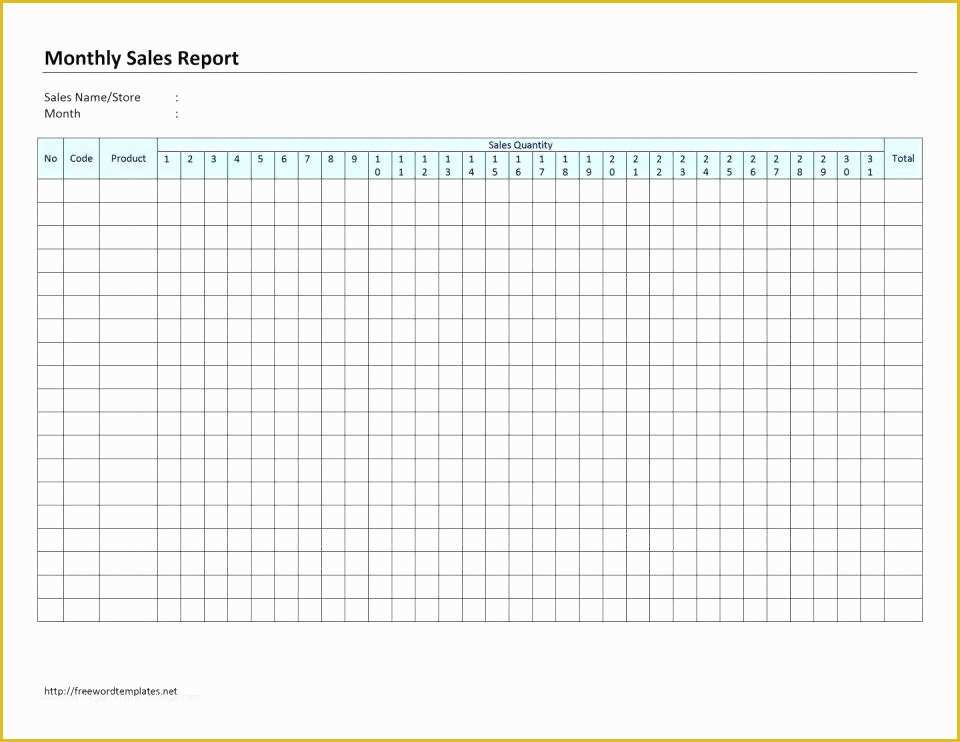Select day 9 column header
960x742 pixels.
[356, 165]
